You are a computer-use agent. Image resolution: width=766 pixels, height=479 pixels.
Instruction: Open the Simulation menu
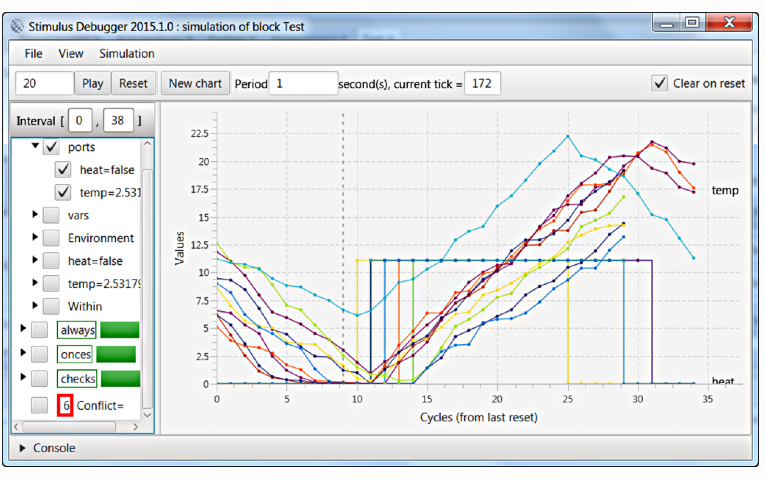click(x=126, y=53)
